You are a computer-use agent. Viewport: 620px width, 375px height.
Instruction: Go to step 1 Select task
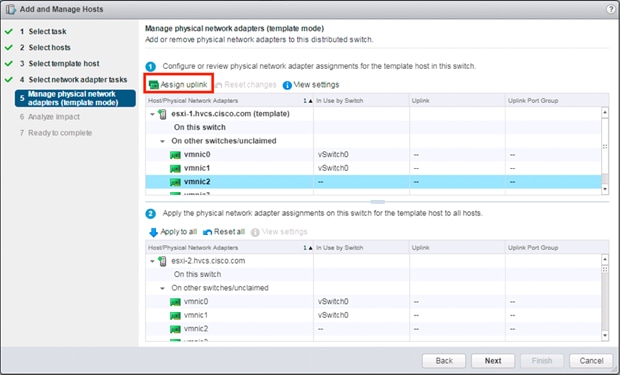point(47,31)
